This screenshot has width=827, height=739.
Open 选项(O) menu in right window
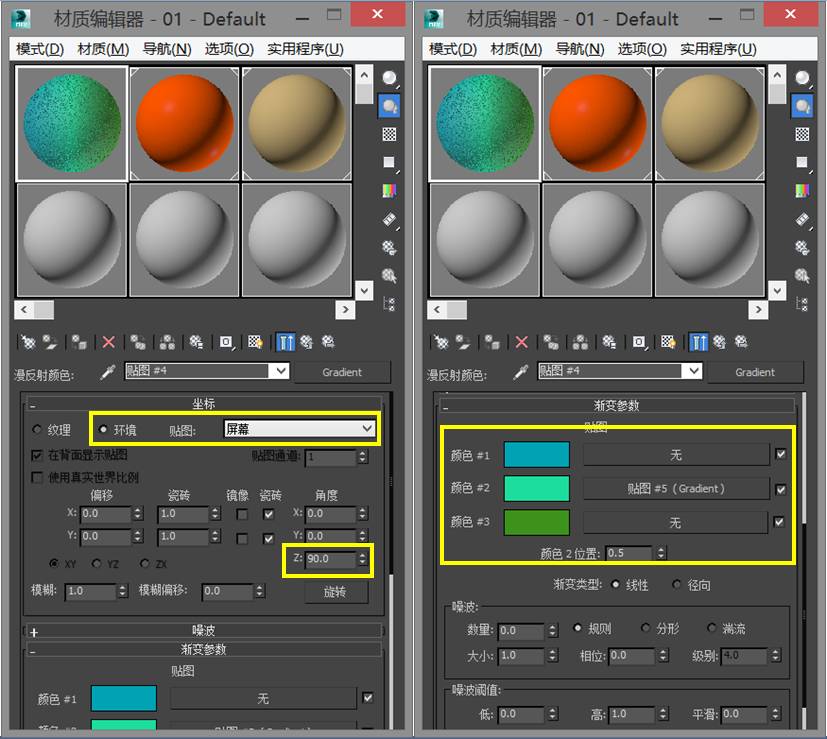point(642,49)
